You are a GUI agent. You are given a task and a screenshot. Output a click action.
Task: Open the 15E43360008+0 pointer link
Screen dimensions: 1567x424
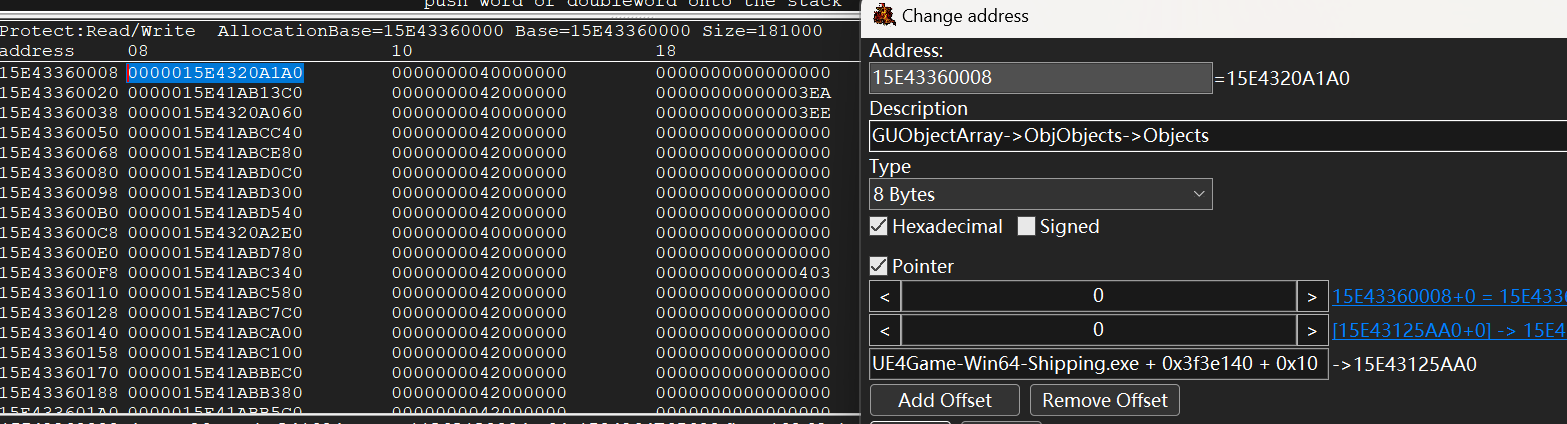(x=1448, y=297)
